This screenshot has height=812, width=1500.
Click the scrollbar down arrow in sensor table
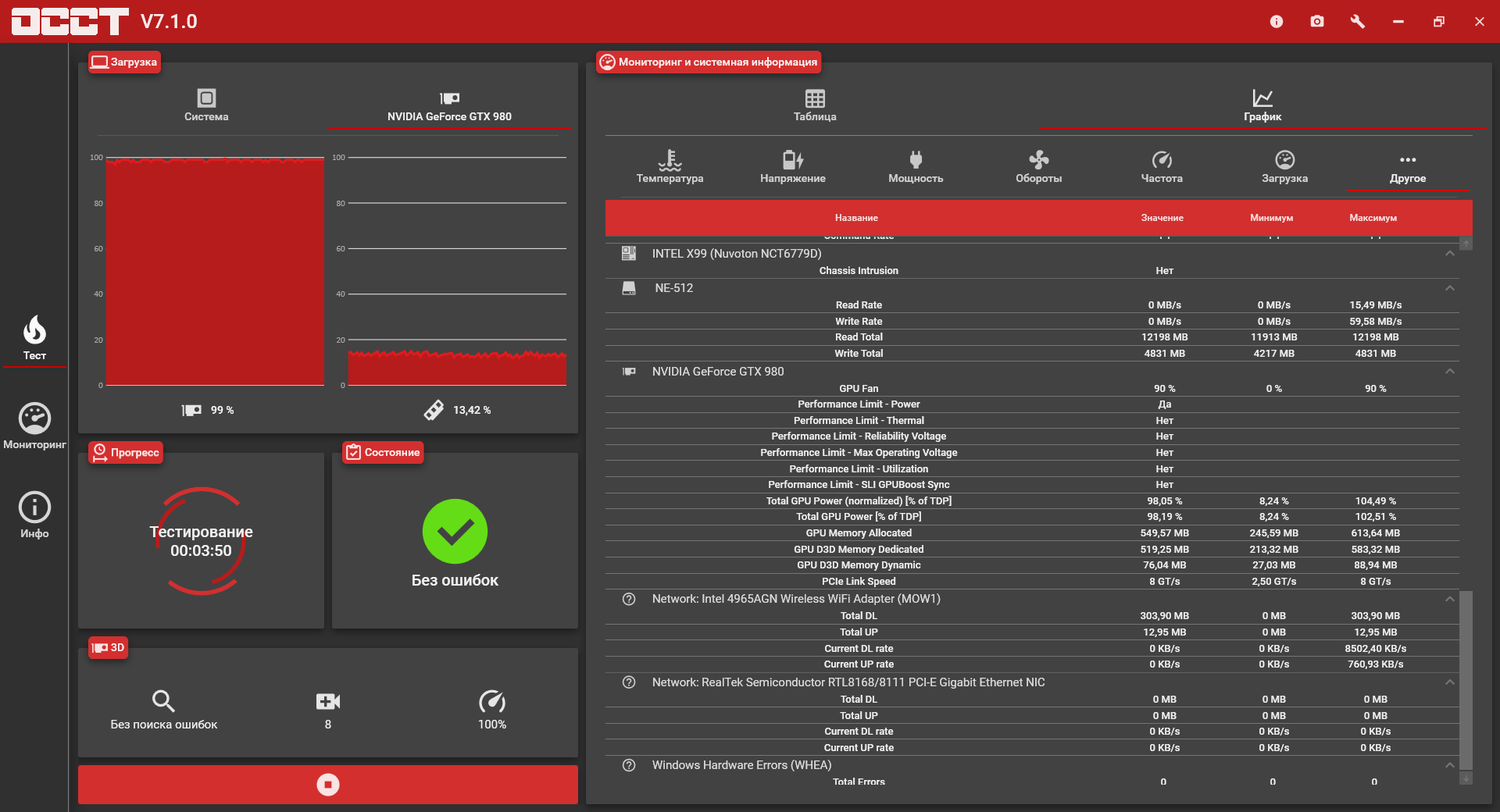(x=1466, y=778)
